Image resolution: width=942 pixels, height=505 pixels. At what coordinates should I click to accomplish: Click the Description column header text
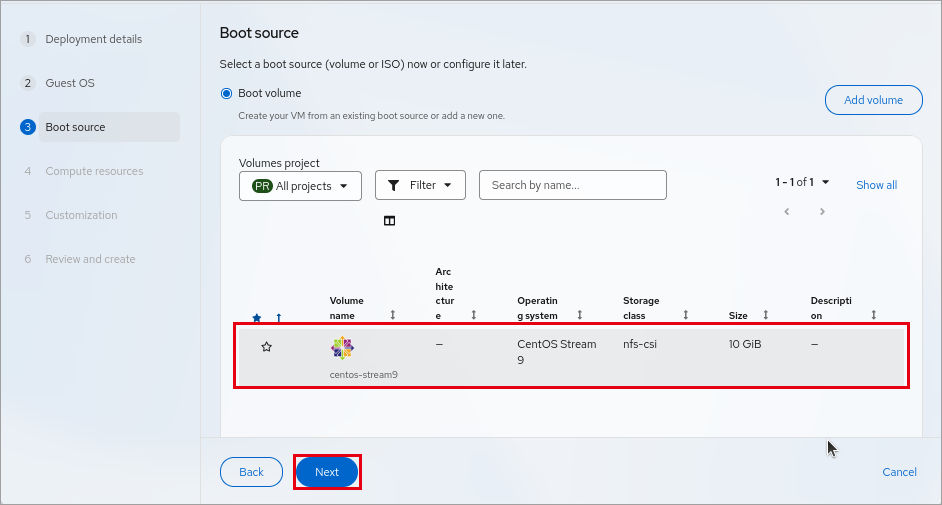(x=831, y=308)
